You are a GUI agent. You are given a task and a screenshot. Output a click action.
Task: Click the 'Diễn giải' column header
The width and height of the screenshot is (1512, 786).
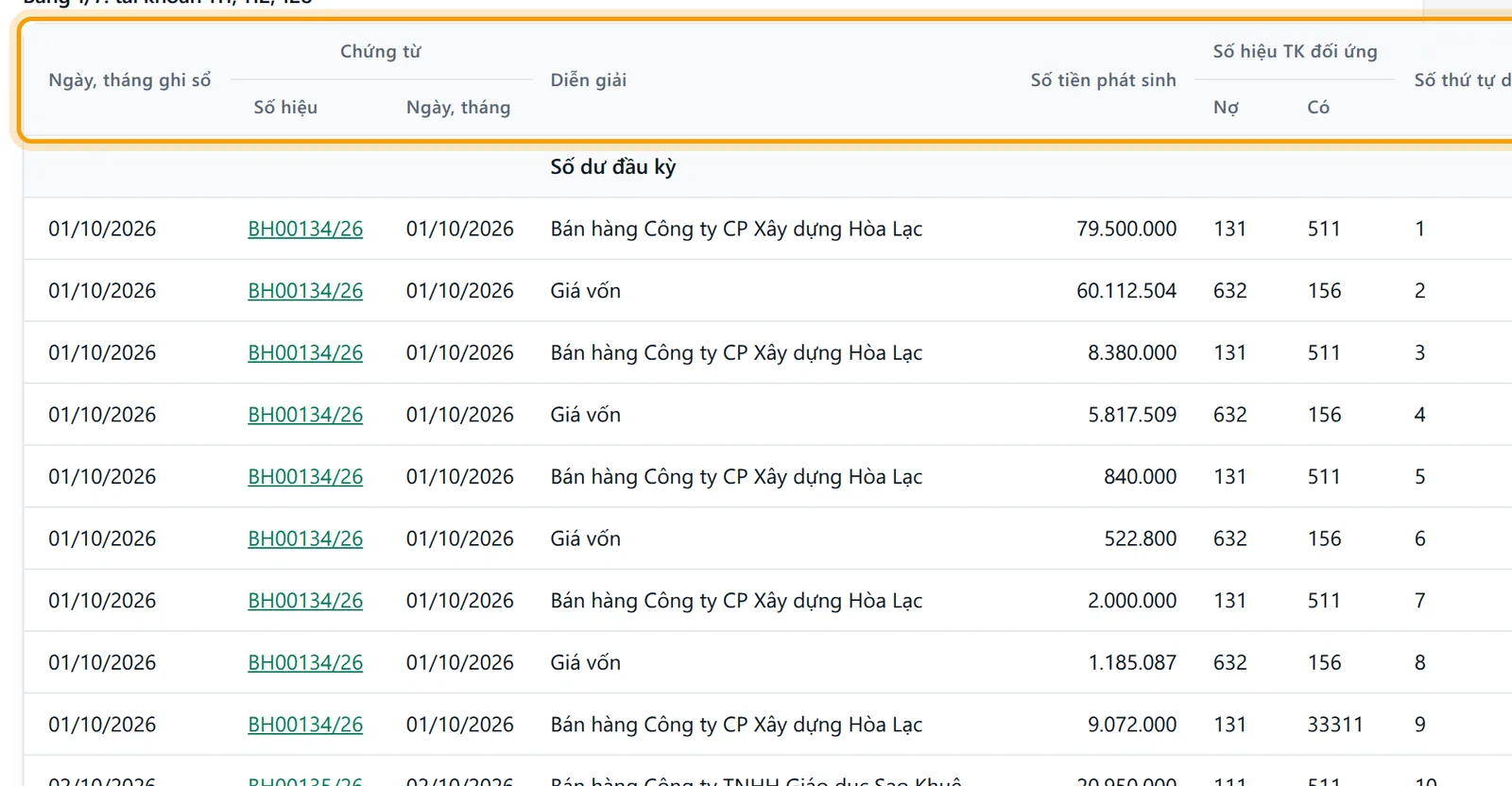[589, 80]
